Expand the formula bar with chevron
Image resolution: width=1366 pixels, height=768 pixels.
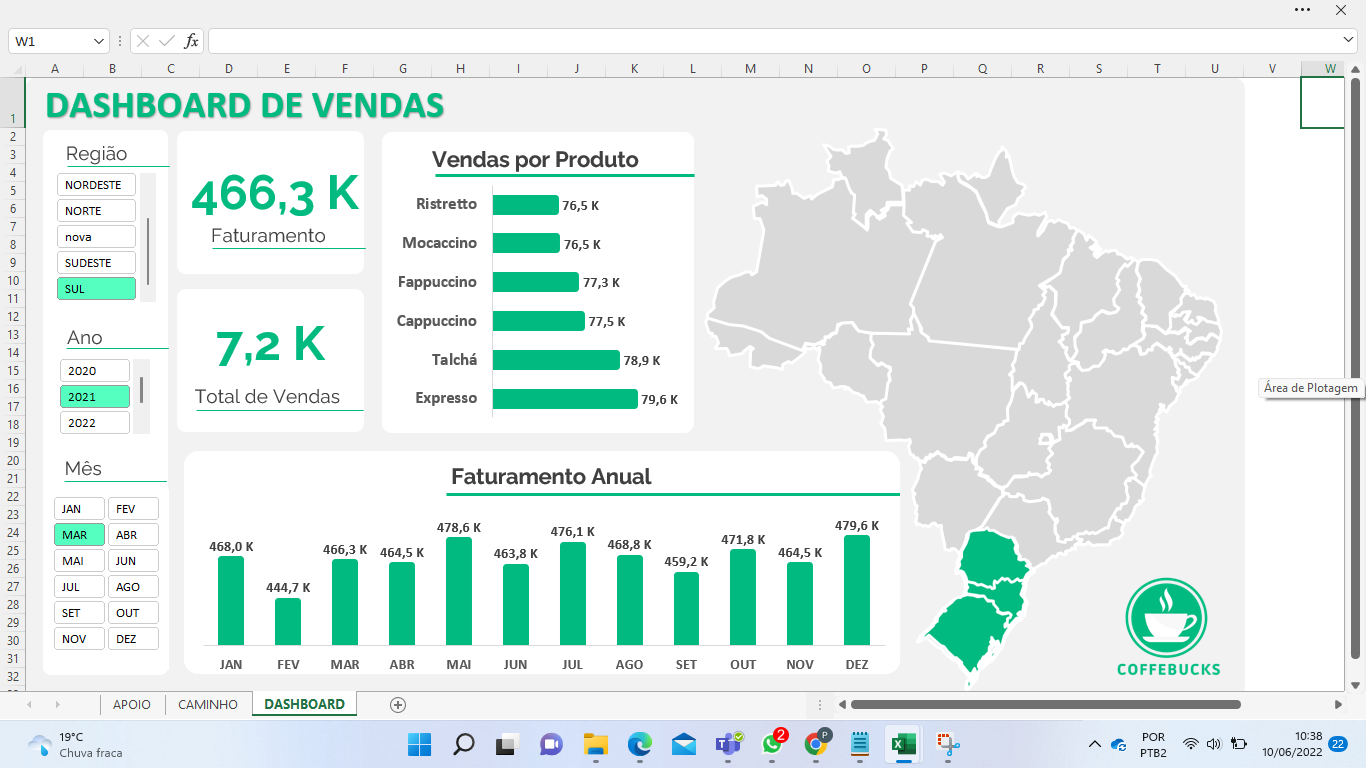click(x=1349, y=41)
